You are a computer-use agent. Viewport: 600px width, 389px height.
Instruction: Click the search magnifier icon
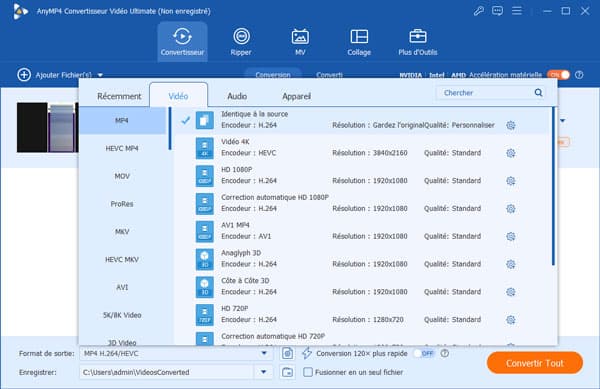(538, 93)
